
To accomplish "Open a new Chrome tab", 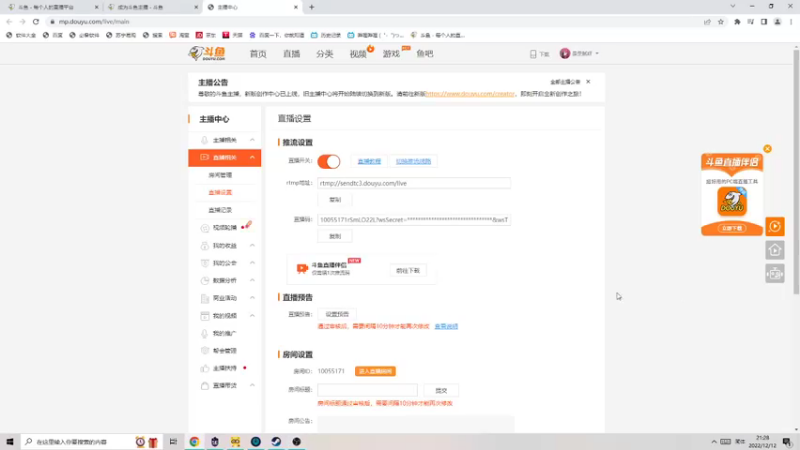I will coord(311,7).
